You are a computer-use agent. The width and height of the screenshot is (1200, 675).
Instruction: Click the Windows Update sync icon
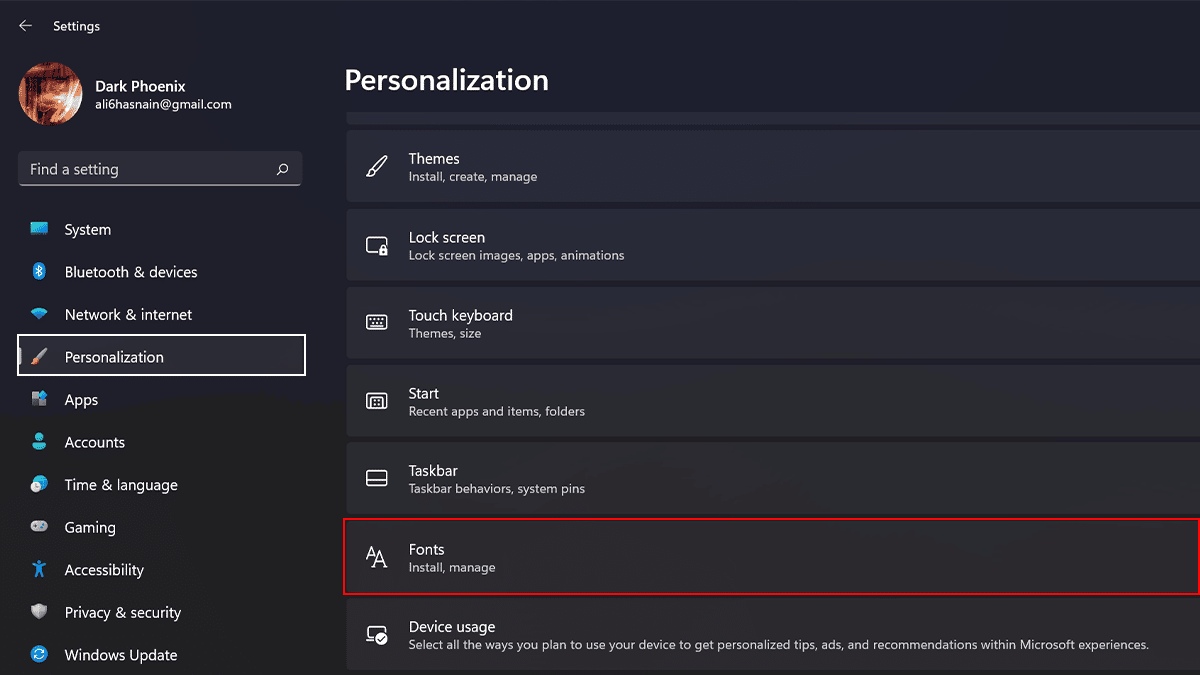(39, 654)
